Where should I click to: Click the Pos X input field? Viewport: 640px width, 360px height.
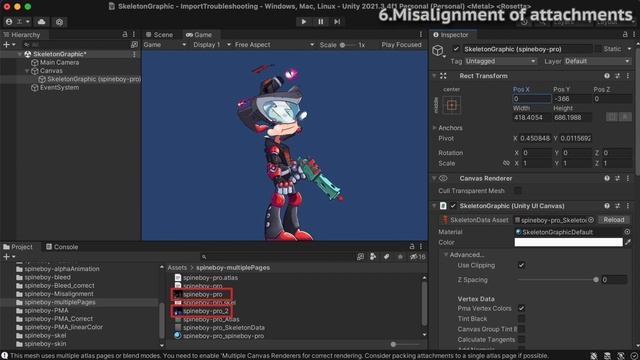pos(531,99)
